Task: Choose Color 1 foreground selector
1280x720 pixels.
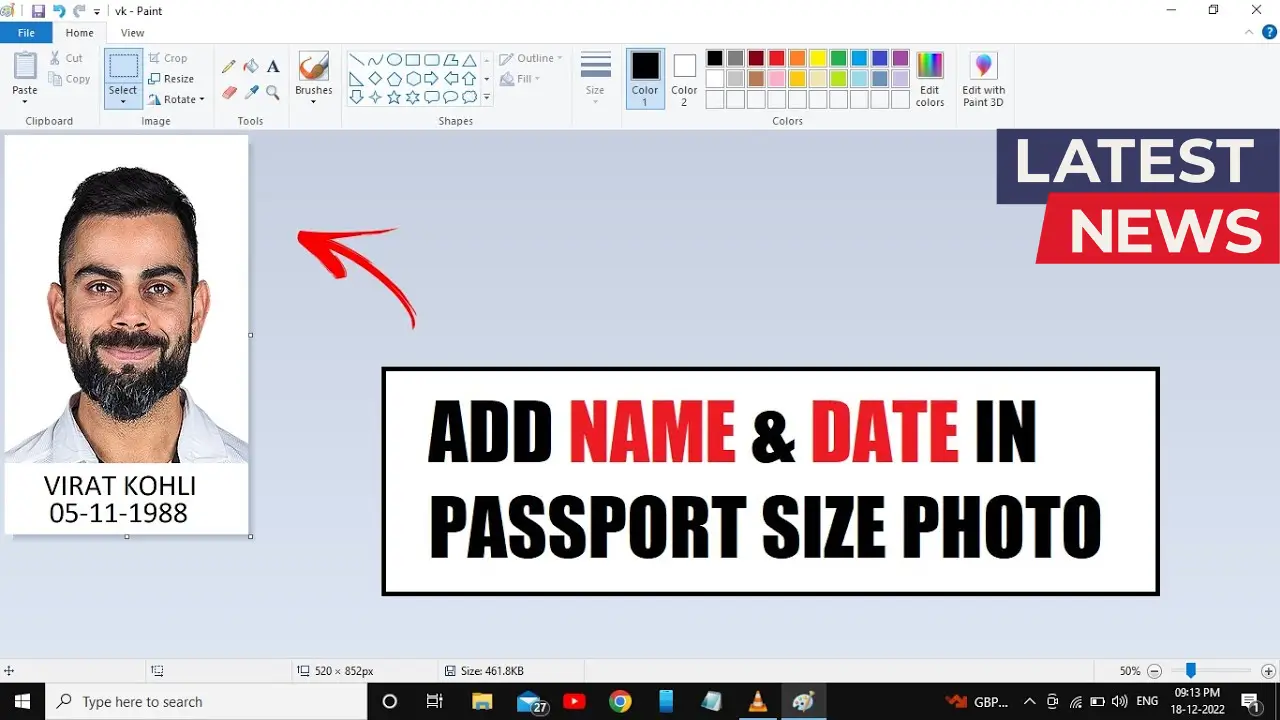Action: click(645, 79)
